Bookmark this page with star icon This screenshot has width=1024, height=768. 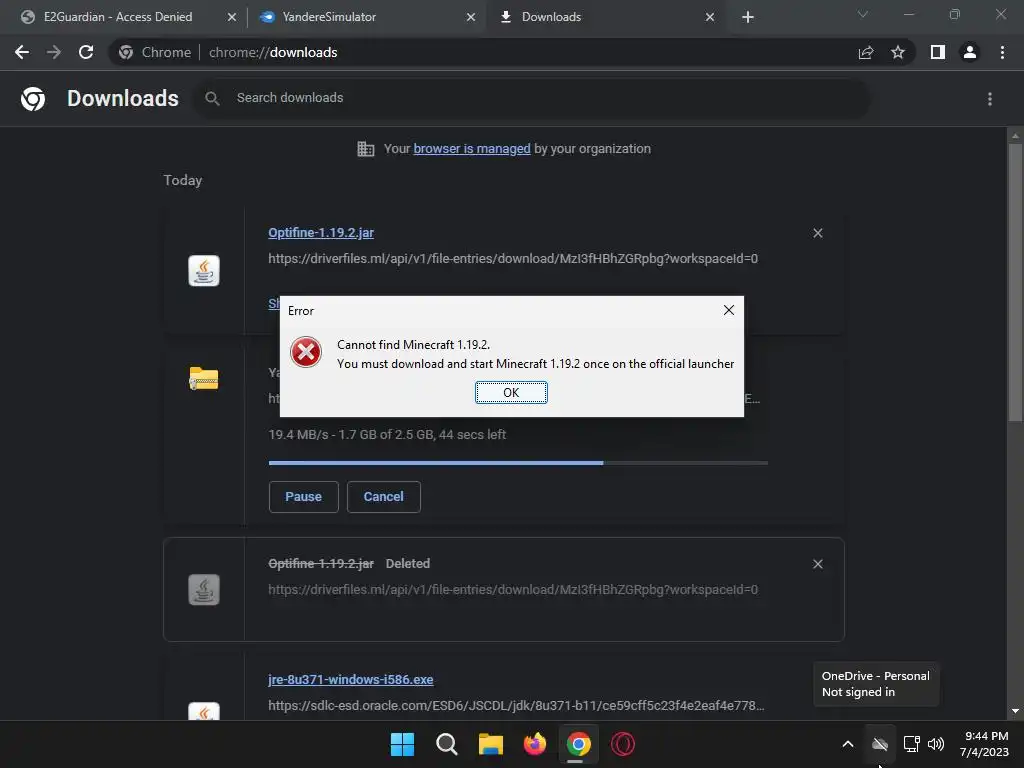[x=898, y=52]
